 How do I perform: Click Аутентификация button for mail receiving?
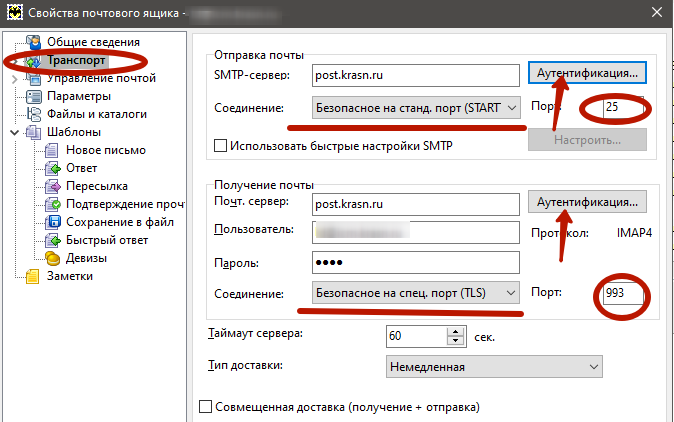coord(588,202)
